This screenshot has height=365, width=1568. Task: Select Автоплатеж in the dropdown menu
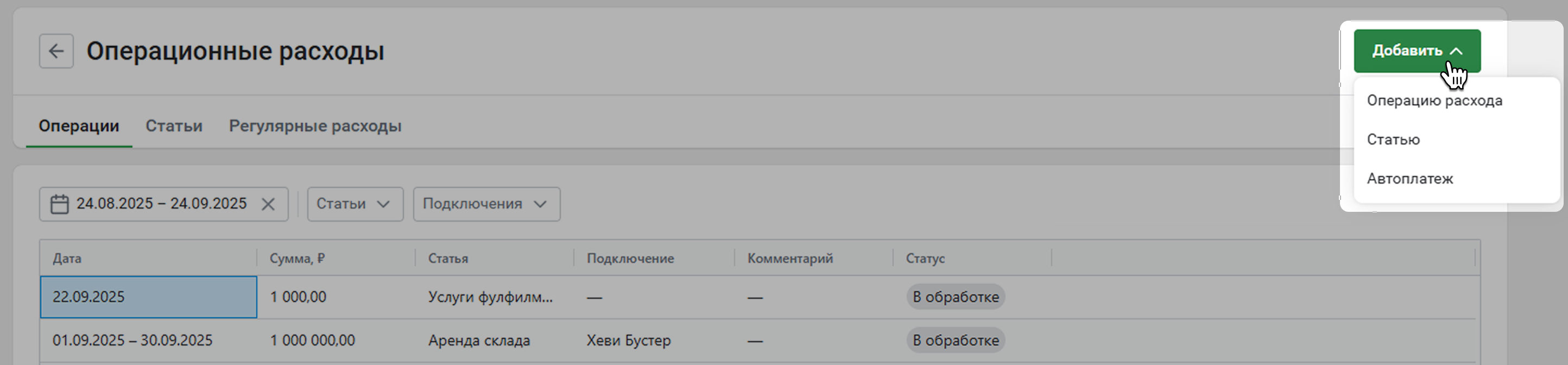tap(1410, 179)
